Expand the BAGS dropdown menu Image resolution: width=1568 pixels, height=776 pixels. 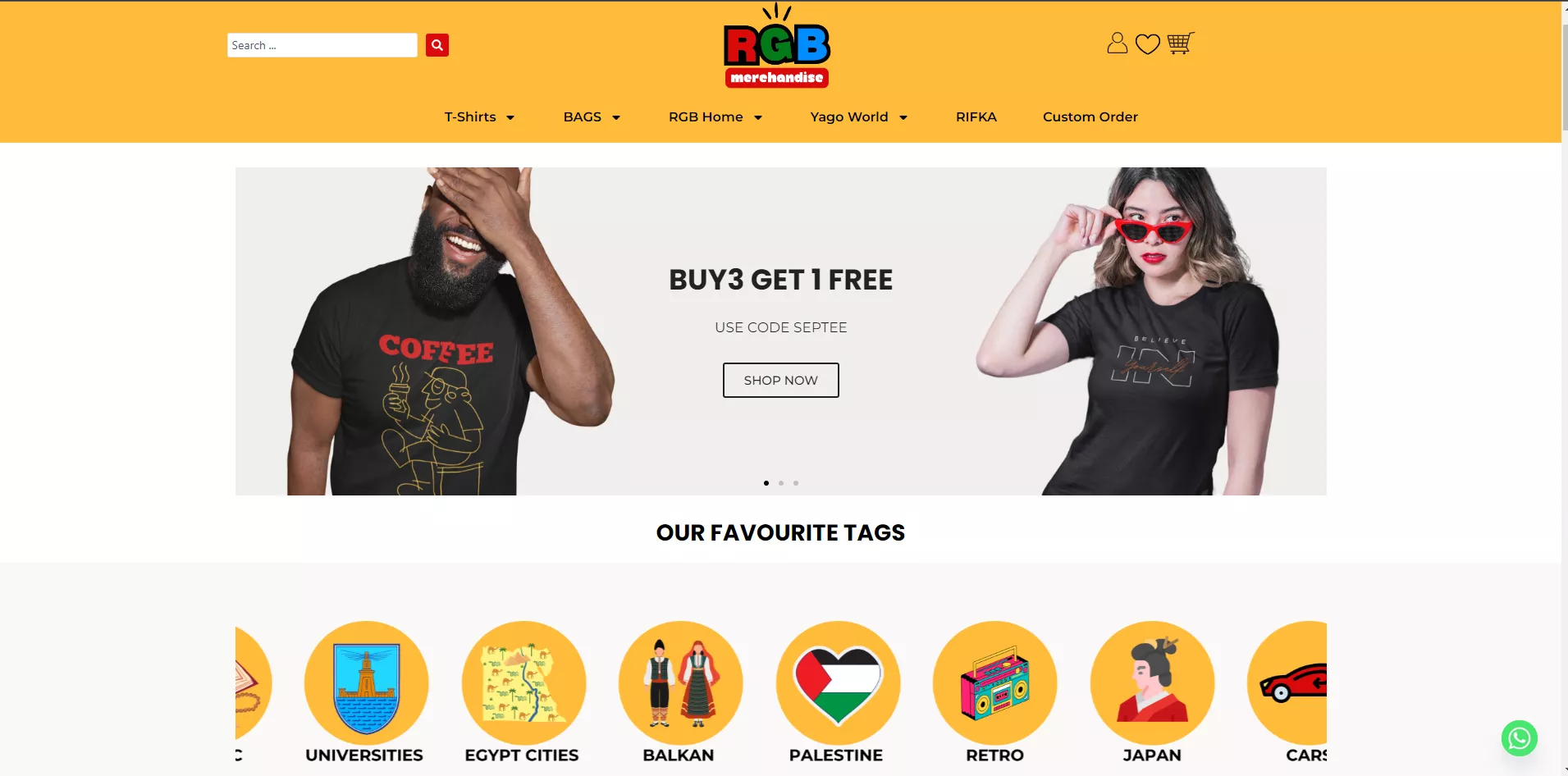pyautogui.click(x=592, y=117)
